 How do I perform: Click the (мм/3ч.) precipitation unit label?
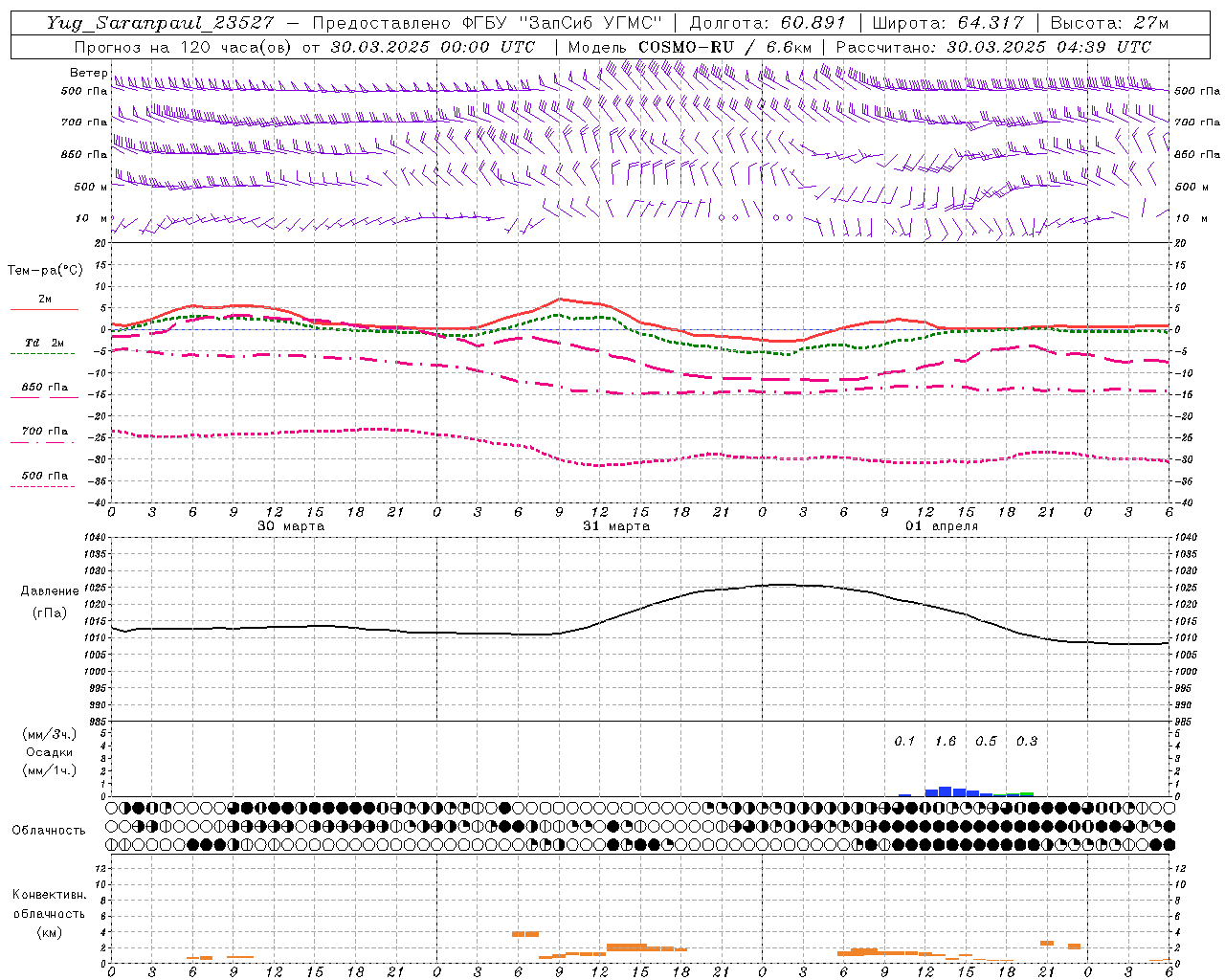pos(49,734)
